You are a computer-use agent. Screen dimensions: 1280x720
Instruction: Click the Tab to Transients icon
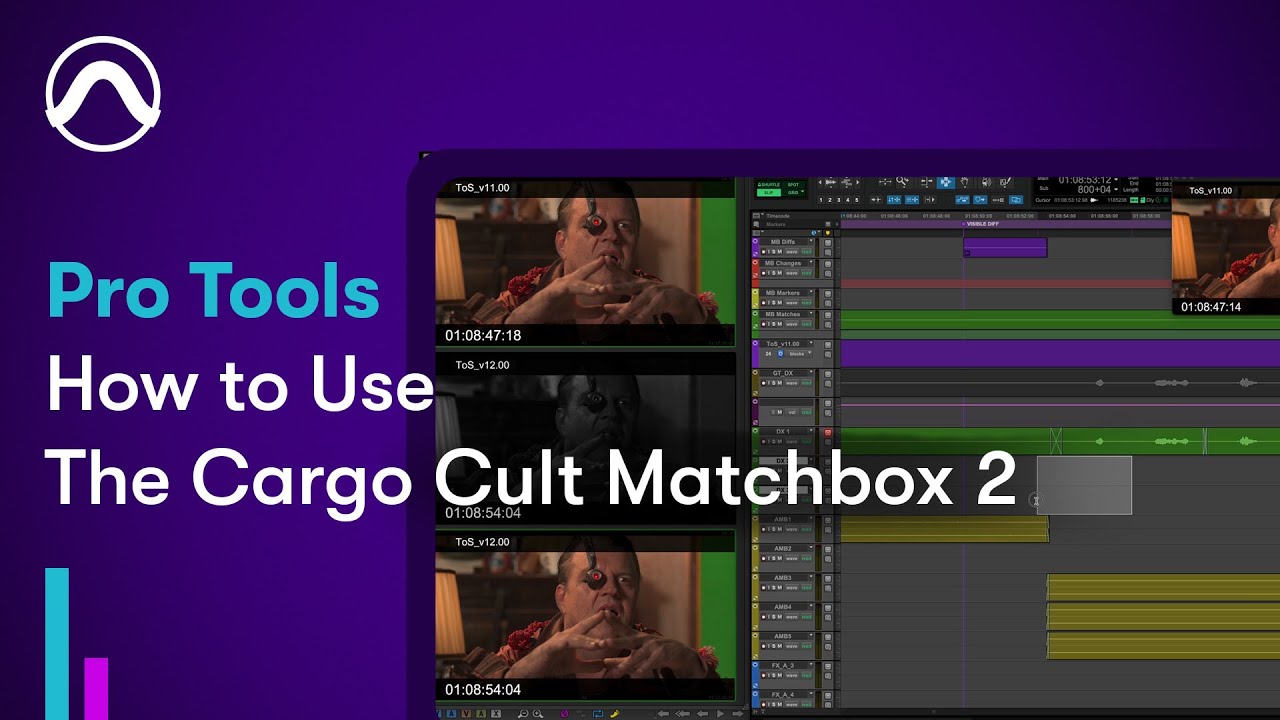click(x=876, y=200)
